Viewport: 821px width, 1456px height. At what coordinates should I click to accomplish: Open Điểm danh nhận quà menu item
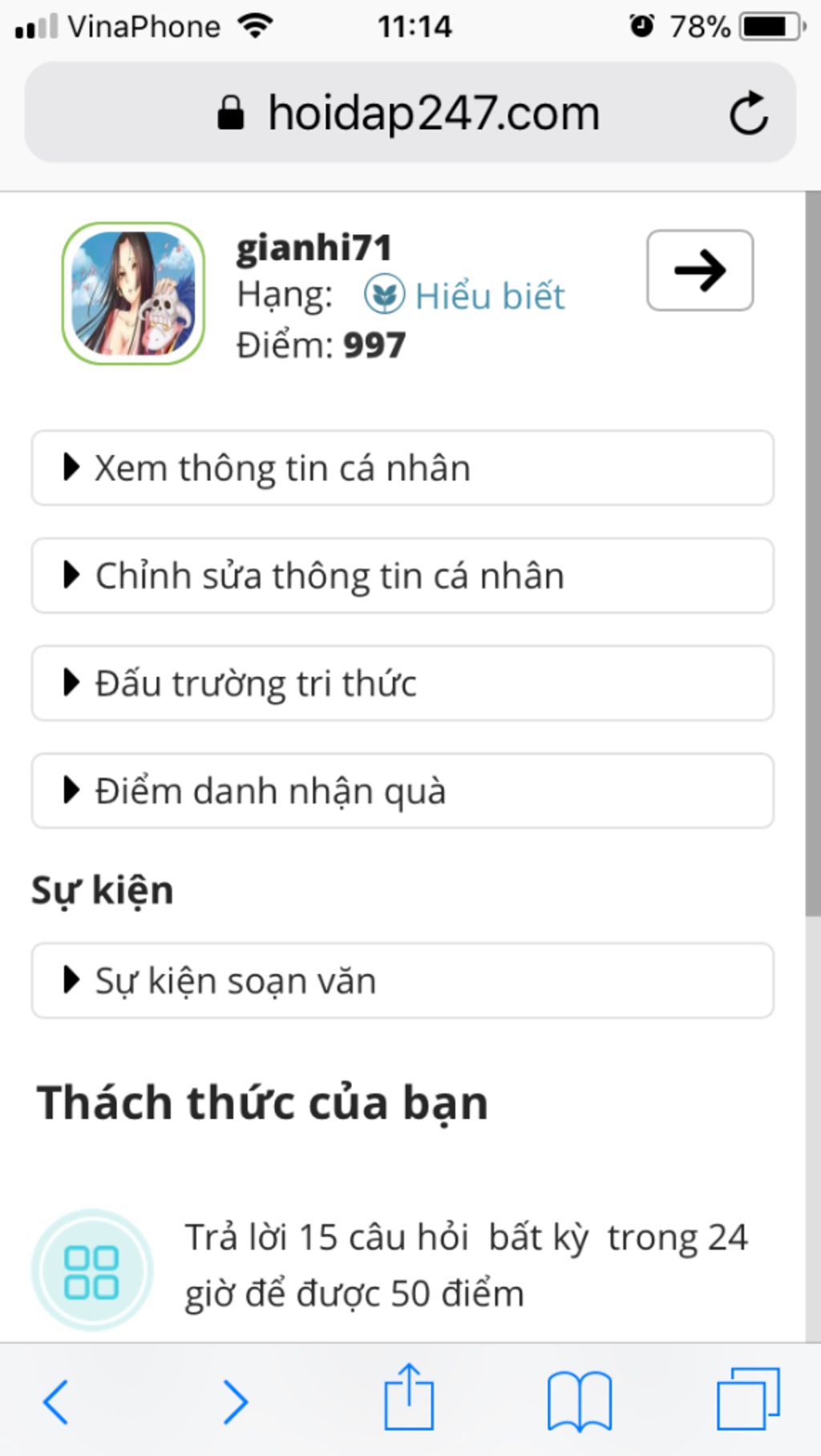[x=402, y=790]
